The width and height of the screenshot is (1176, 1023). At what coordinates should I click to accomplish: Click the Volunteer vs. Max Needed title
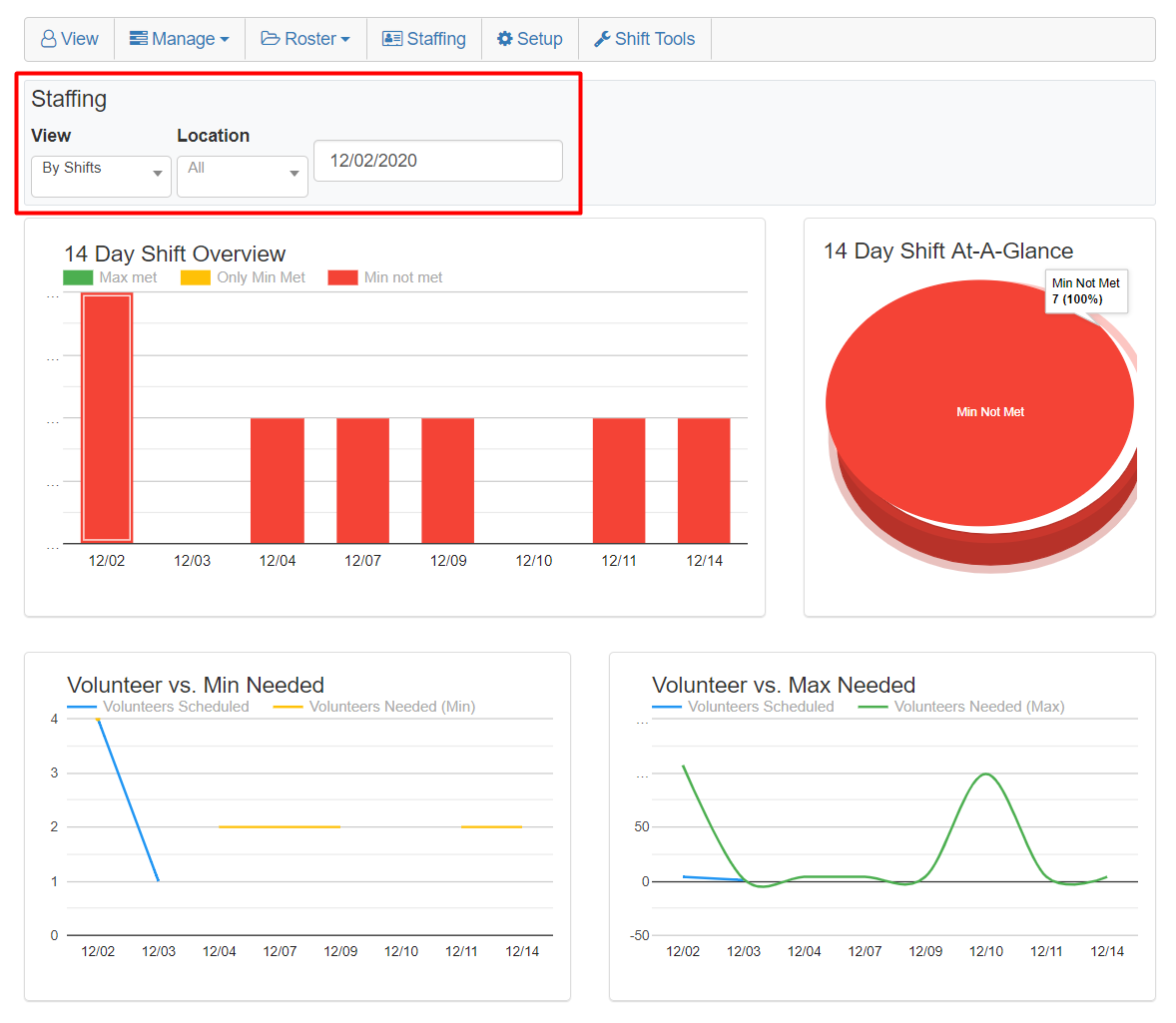pos(784,685)
